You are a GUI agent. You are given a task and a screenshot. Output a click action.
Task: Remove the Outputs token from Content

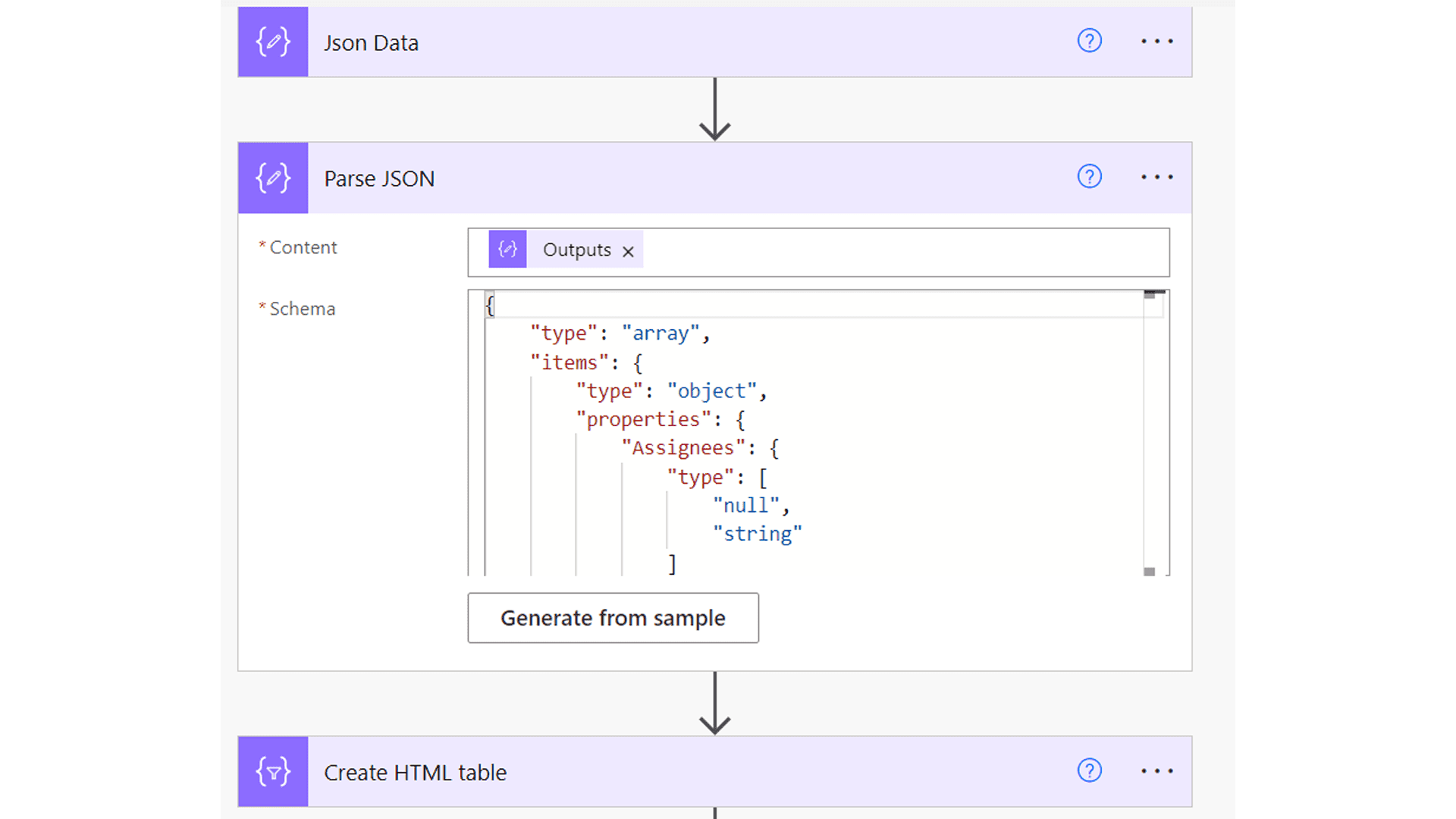click(x=628, y=250)
